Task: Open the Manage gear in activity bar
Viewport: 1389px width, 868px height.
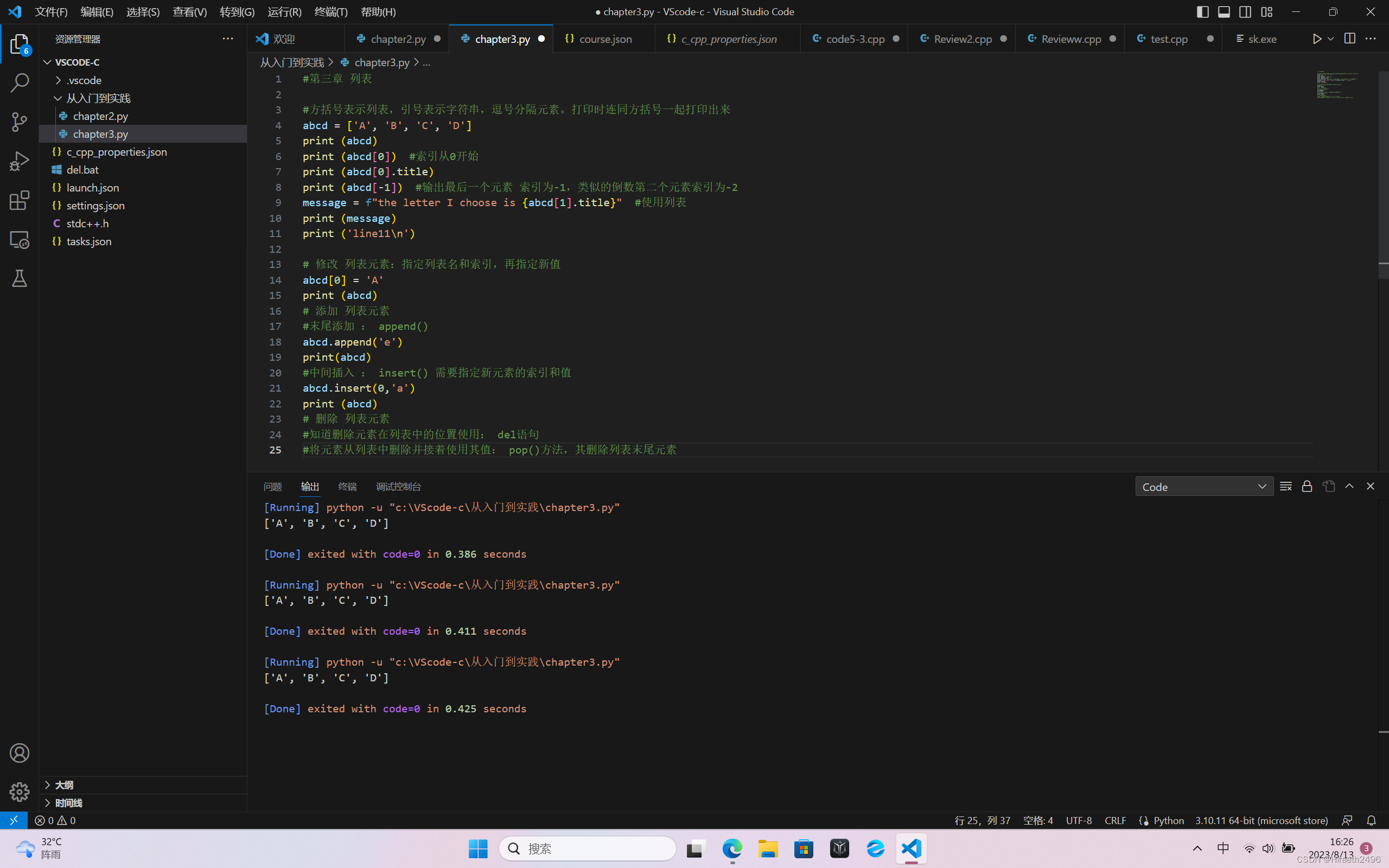Action: [x=19, y=792]
